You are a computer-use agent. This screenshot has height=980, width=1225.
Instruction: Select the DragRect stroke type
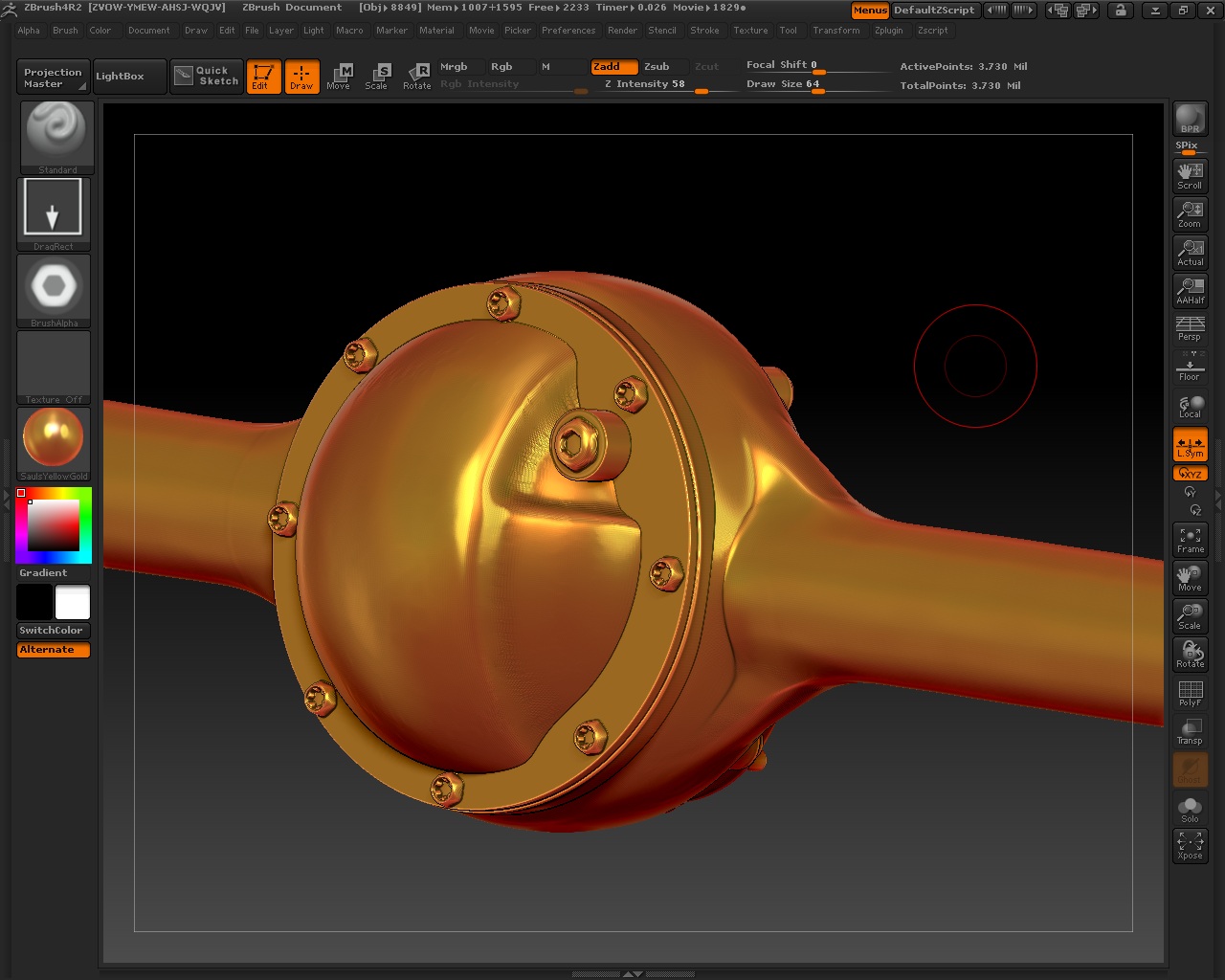point(53,206)
